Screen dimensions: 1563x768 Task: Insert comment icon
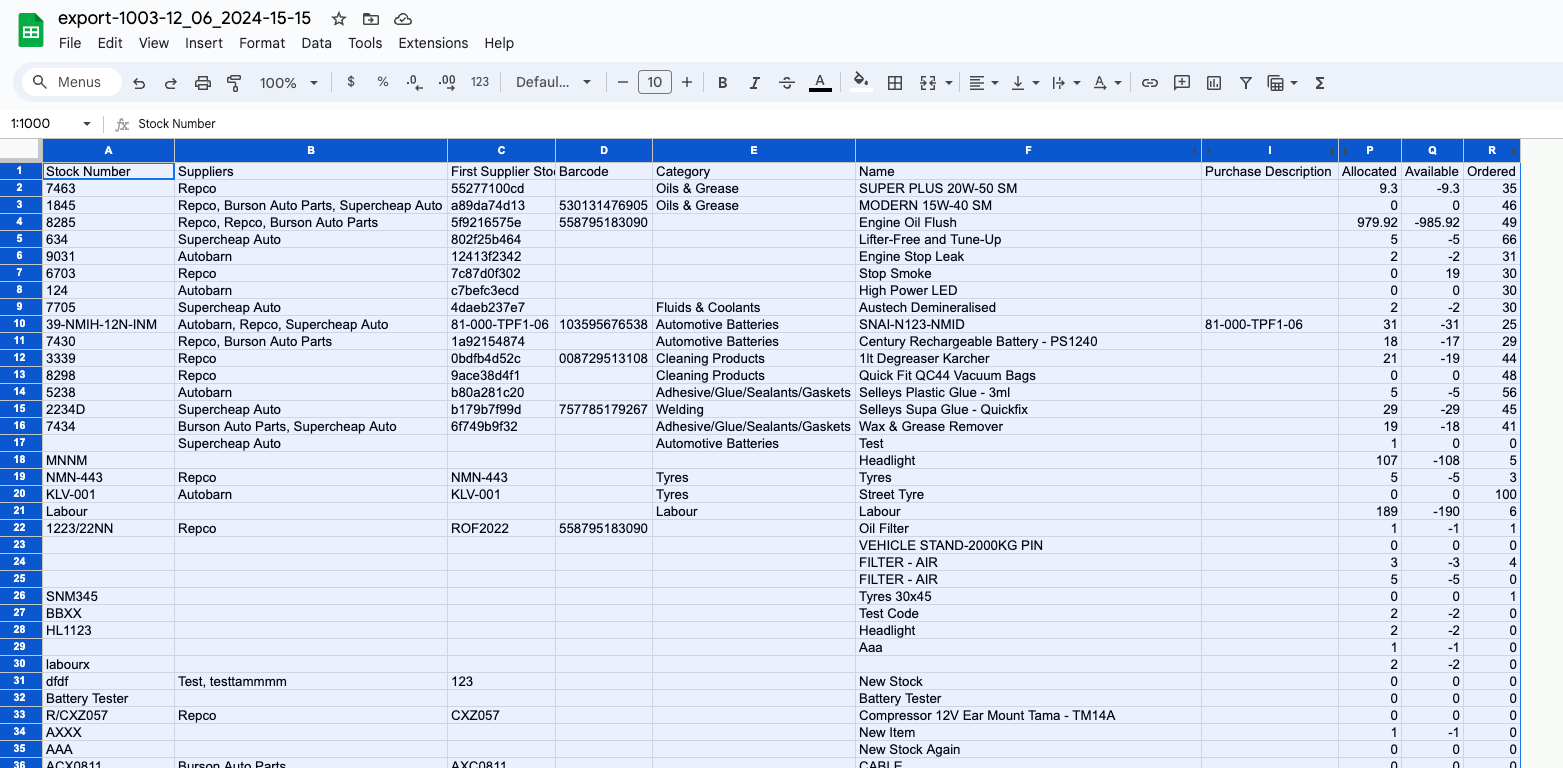tap(1182, 83)
